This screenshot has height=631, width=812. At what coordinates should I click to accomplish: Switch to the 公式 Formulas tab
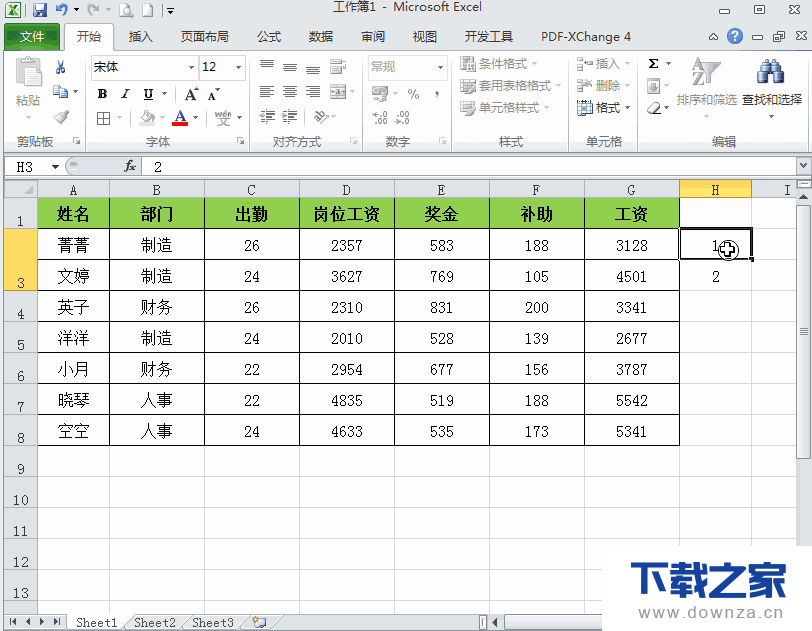269,37
